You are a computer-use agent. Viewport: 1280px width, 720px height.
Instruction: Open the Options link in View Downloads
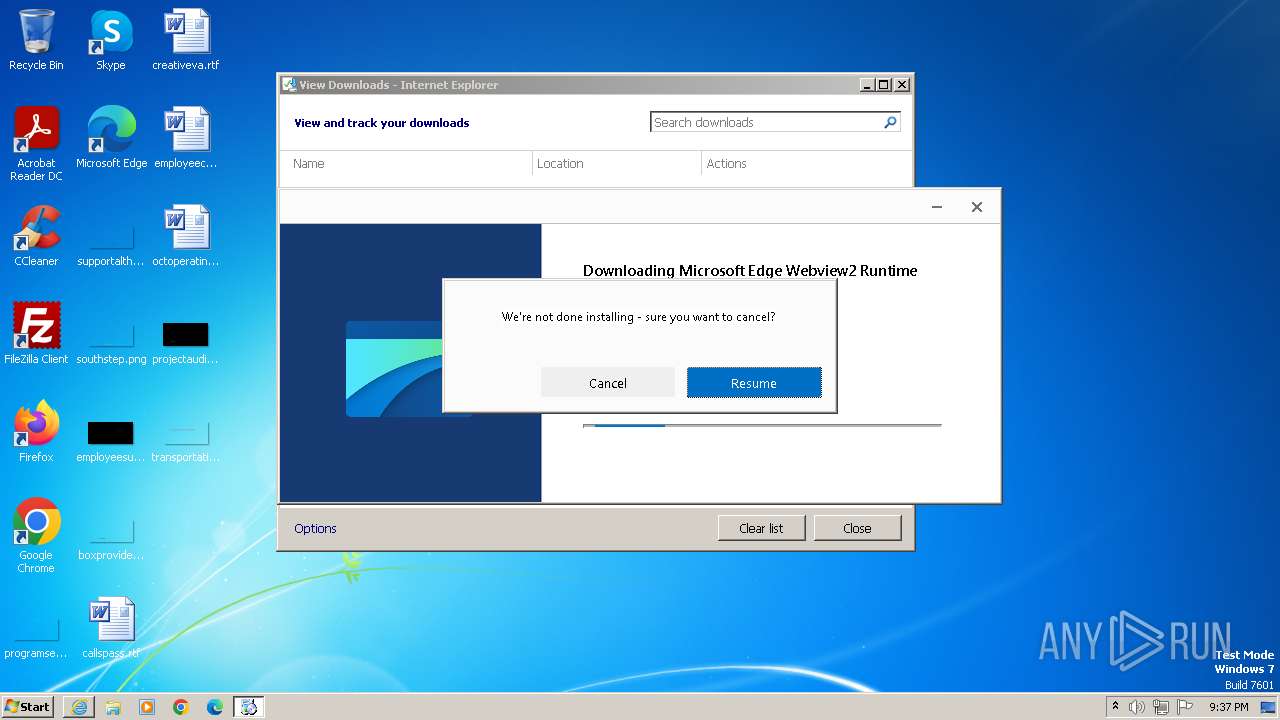[x=315, y=528]
